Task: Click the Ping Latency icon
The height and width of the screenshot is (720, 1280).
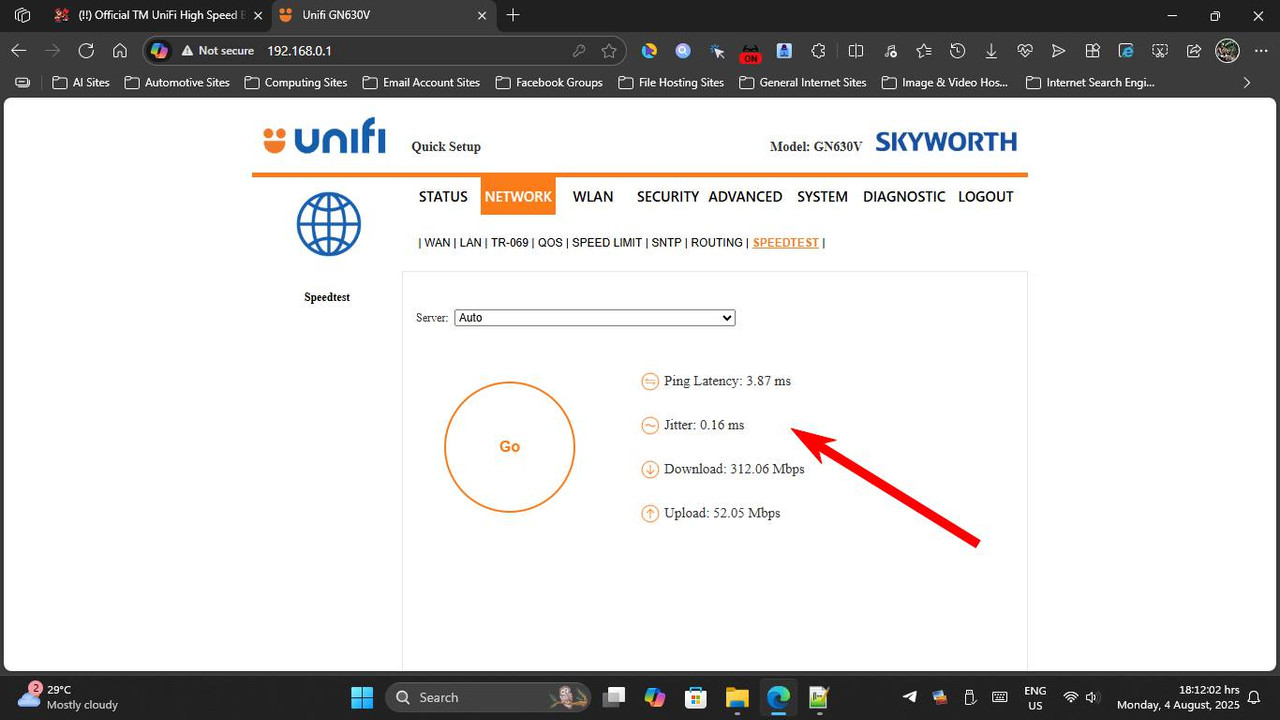Action: 650,381
